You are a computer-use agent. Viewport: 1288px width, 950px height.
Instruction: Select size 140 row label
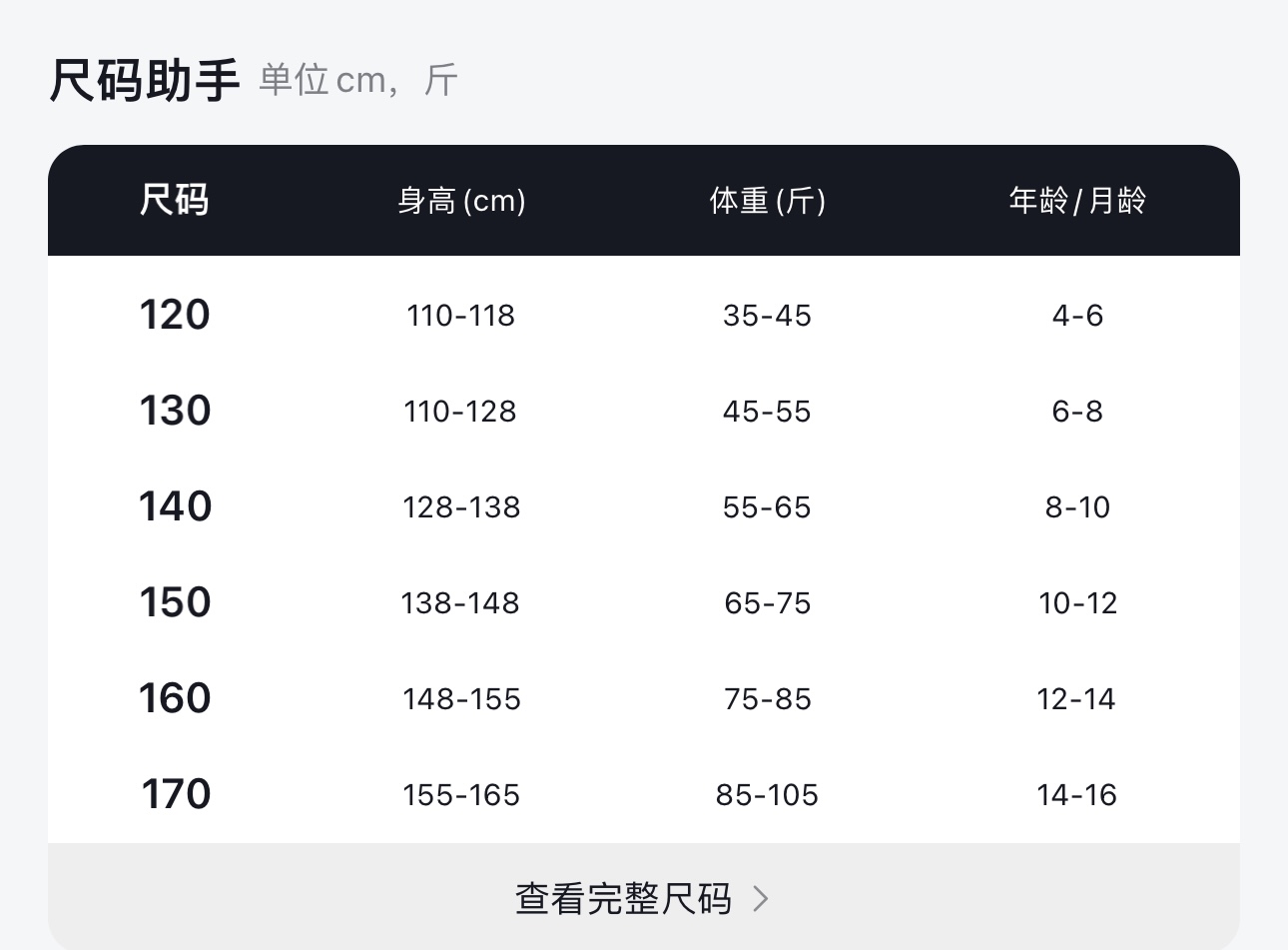click(175, 506)
